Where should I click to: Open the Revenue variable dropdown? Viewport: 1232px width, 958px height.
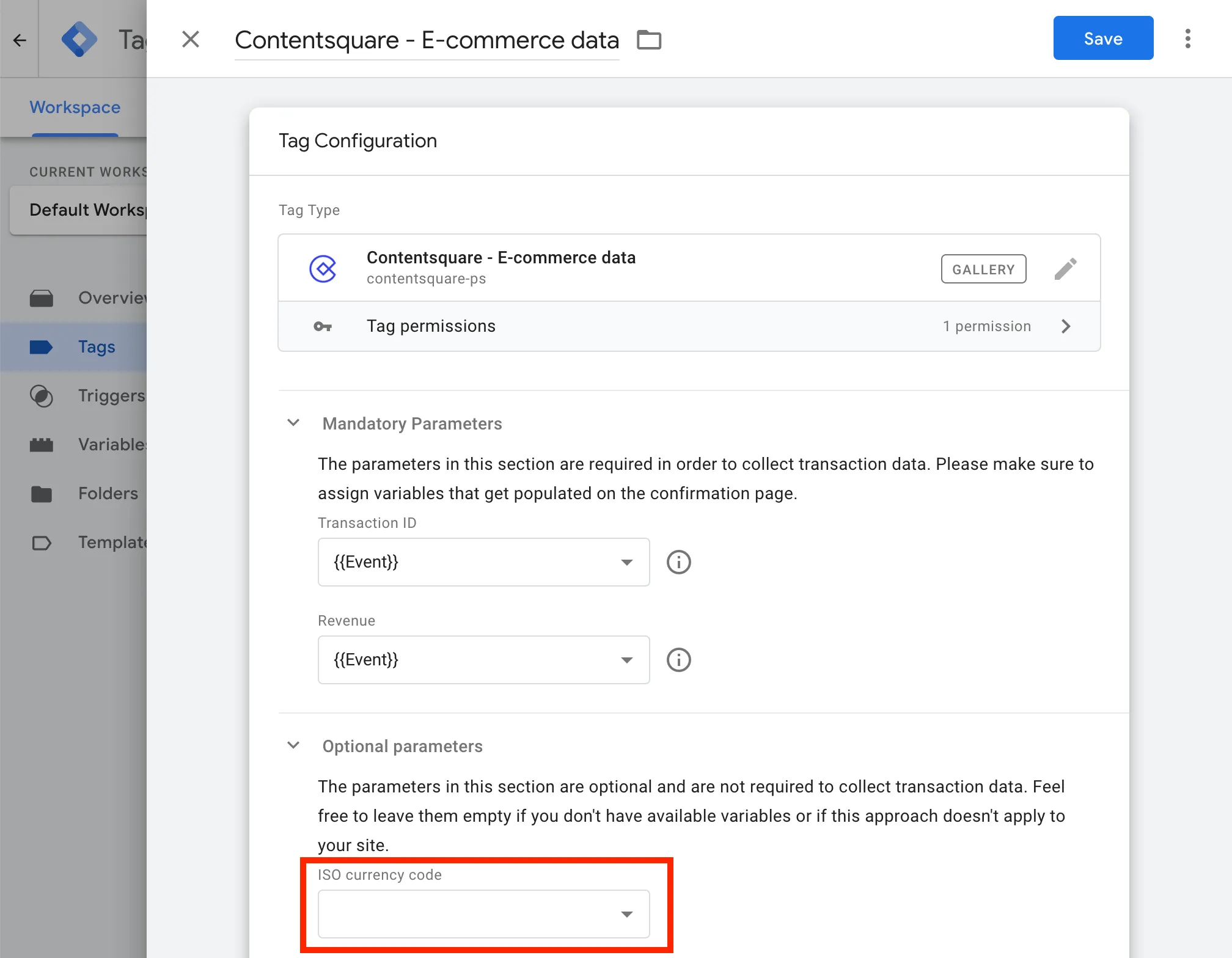[x=483, y=660]
